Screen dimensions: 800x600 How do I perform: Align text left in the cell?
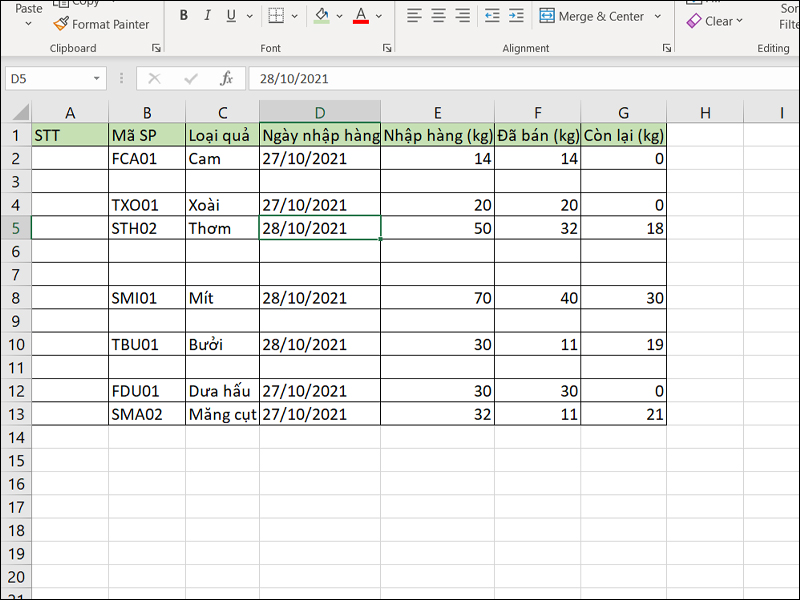coord(413,16)
